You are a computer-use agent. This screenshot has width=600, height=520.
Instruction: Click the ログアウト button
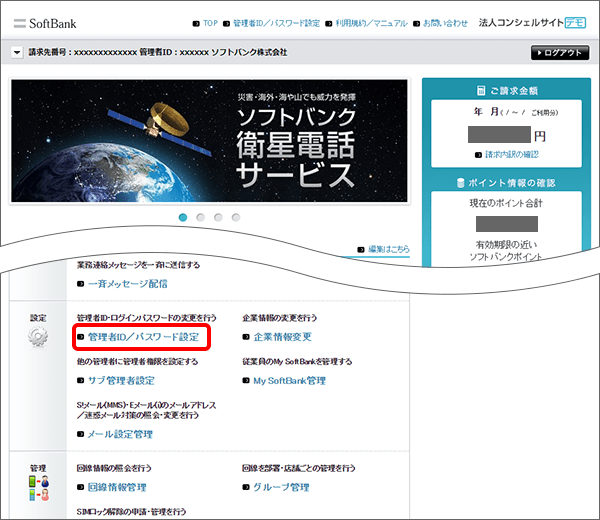click(x=559, y=52)
